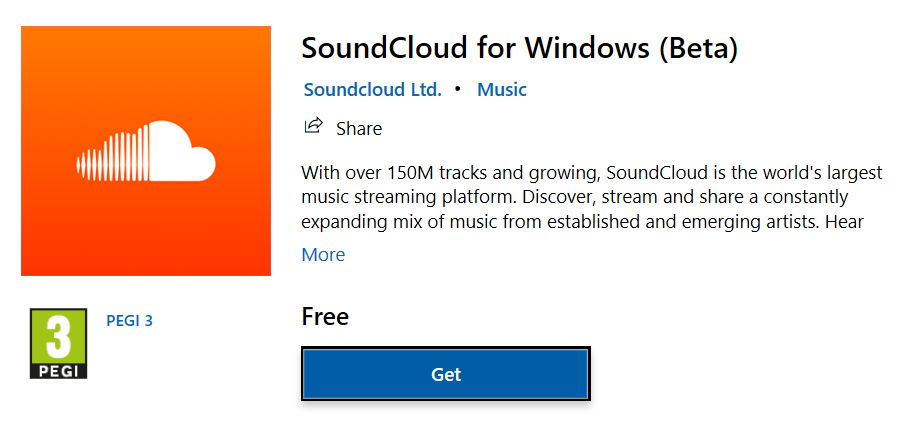The height and width of the screenshot is (428, 898).
Task: Click the Share text label
Action: click(x=359, y=128)
